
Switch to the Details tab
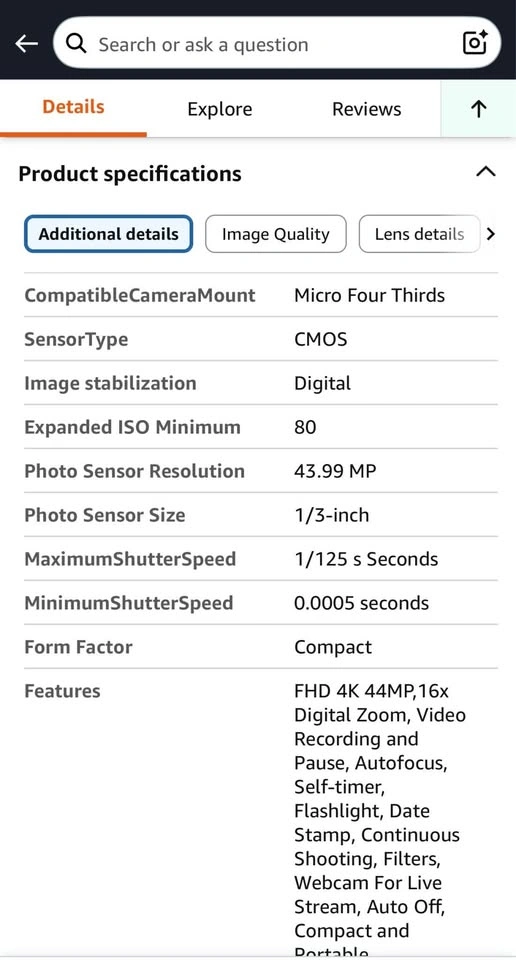tap(73, 107)
